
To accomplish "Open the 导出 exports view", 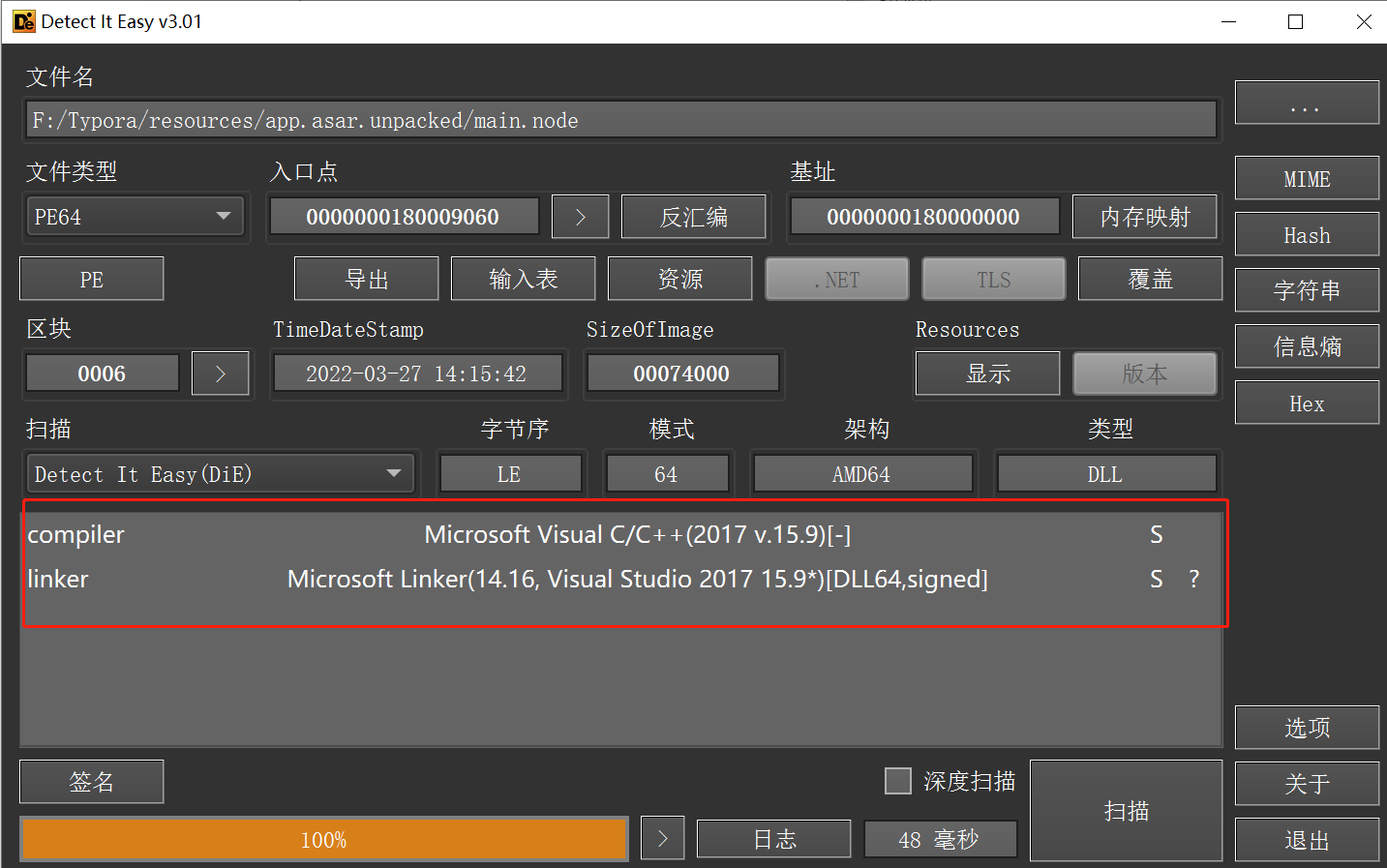I will (367, 279).
